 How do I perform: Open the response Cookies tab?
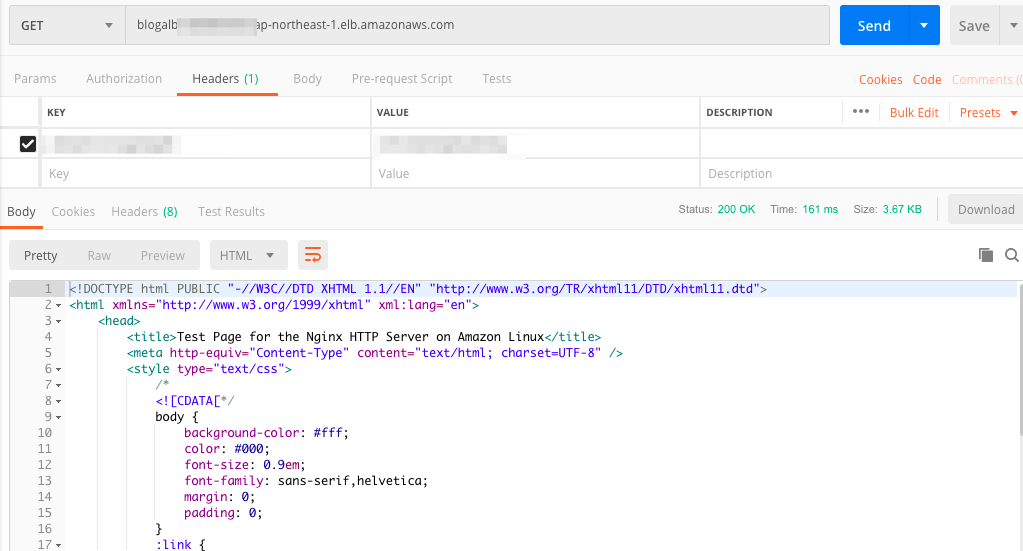click(73, 211)
